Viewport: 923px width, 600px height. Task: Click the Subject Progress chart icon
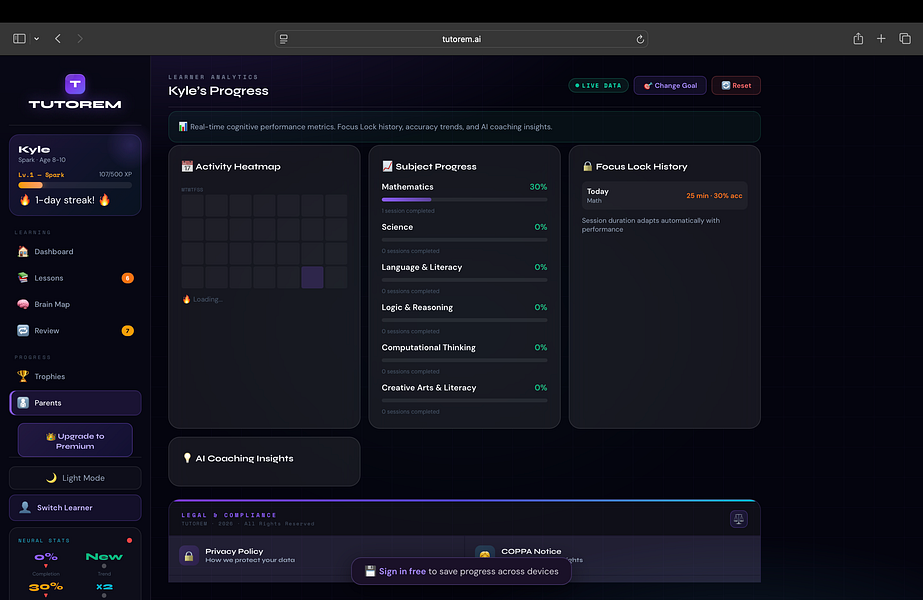387,167
